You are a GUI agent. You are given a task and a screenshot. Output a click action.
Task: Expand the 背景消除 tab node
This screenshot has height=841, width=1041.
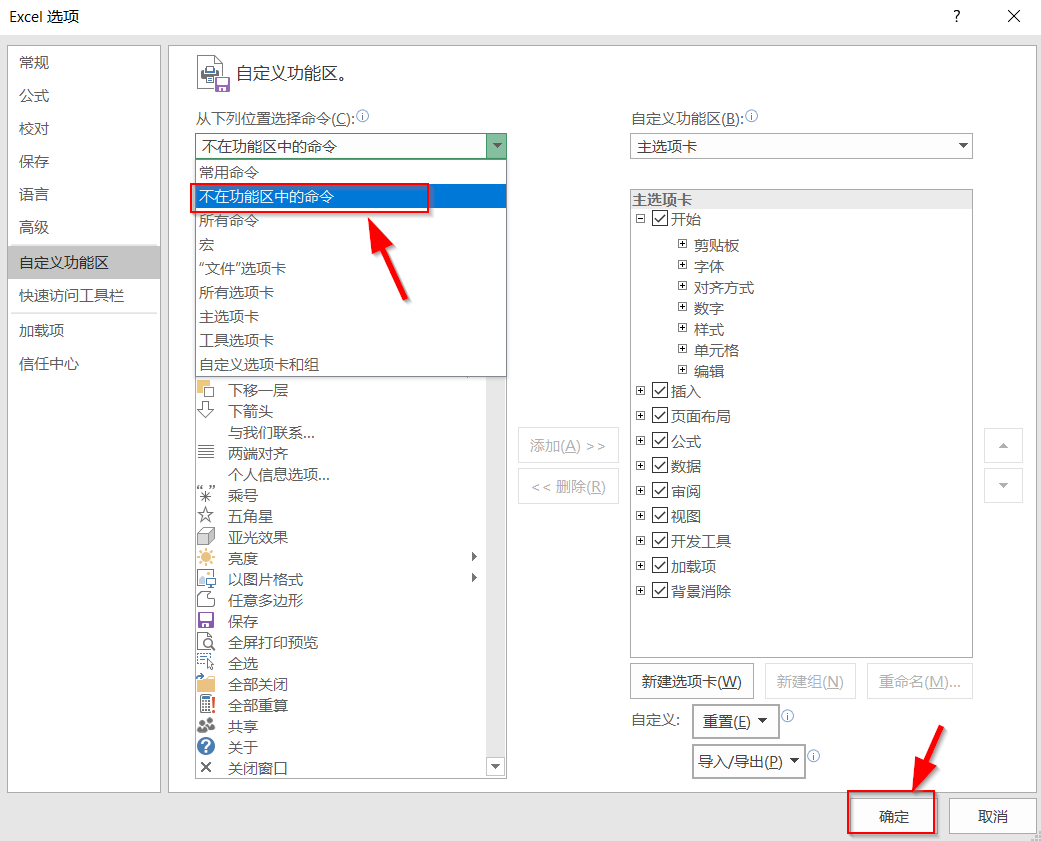(640, 590)
